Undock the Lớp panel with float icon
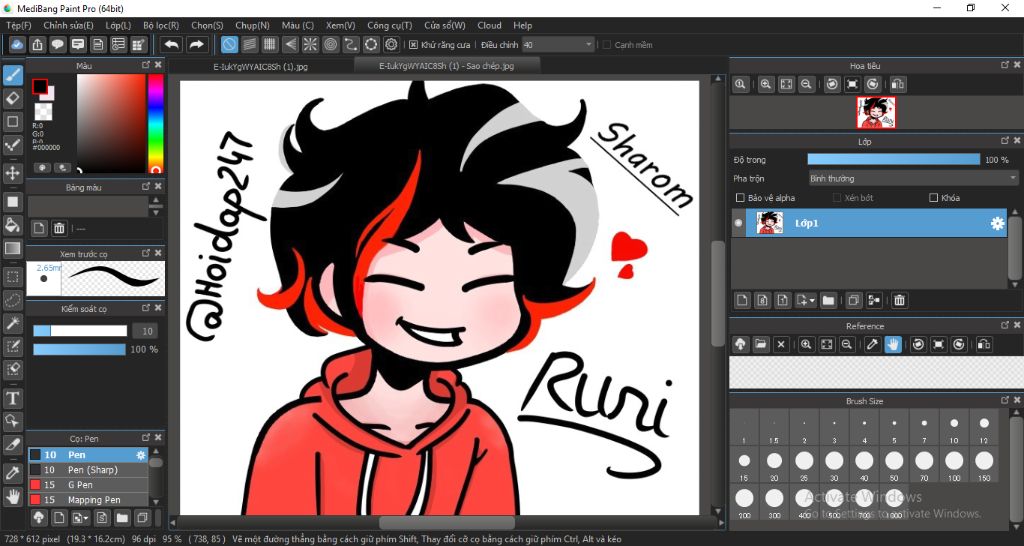This screenshot has width=1024, height=546. point(1004,140)
